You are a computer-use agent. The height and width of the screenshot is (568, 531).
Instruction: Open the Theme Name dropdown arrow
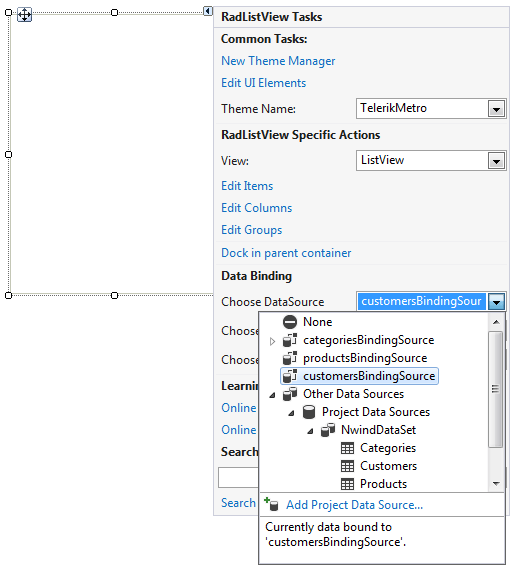pyautogui.click(x=496, y=109)
